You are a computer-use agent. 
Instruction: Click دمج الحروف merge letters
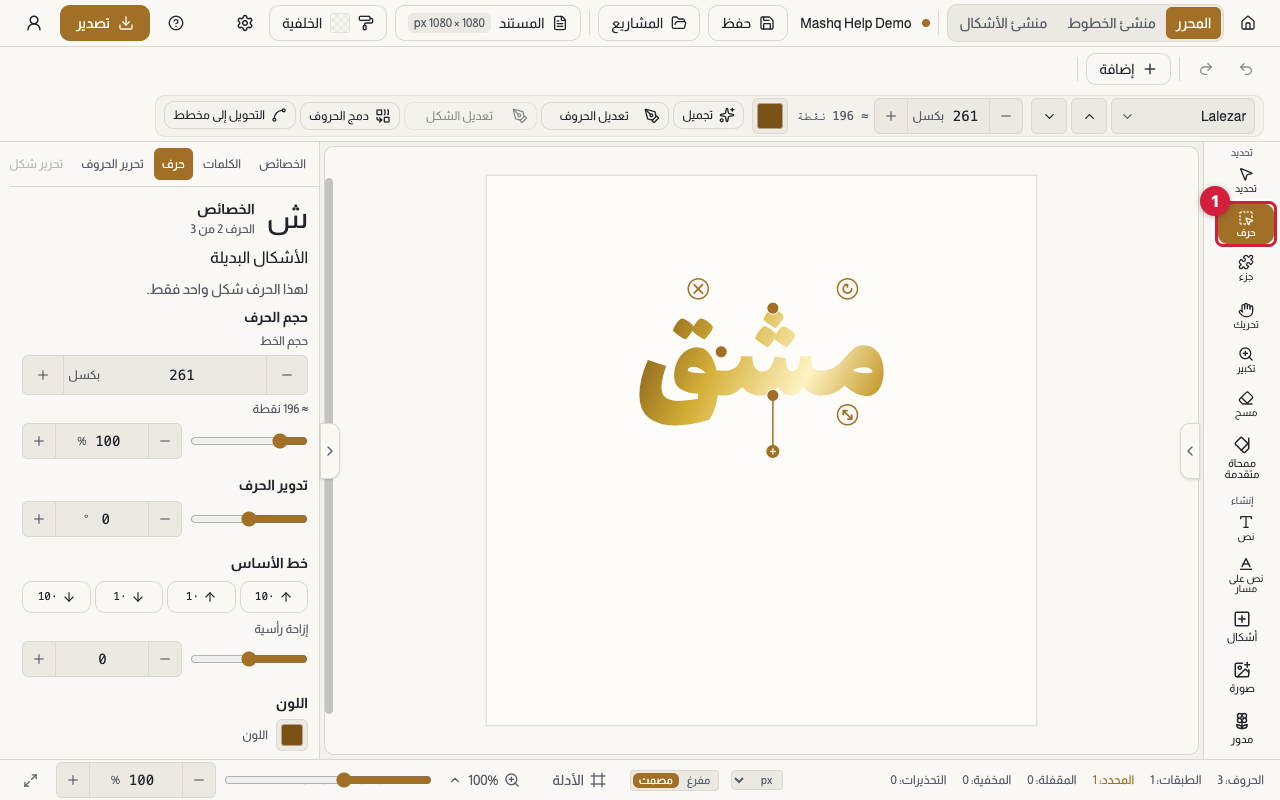click(350, 116)
